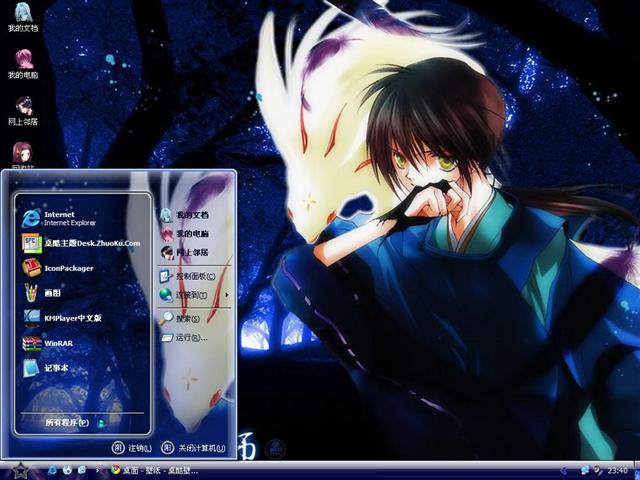This screenshot has height=480, width=640.
Task: Click the 关闭计算机(U) shut down button
Action: coord(193,448)
